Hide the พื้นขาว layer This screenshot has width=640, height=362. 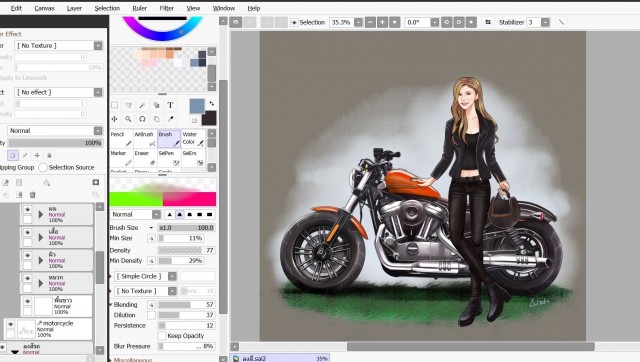27,302
